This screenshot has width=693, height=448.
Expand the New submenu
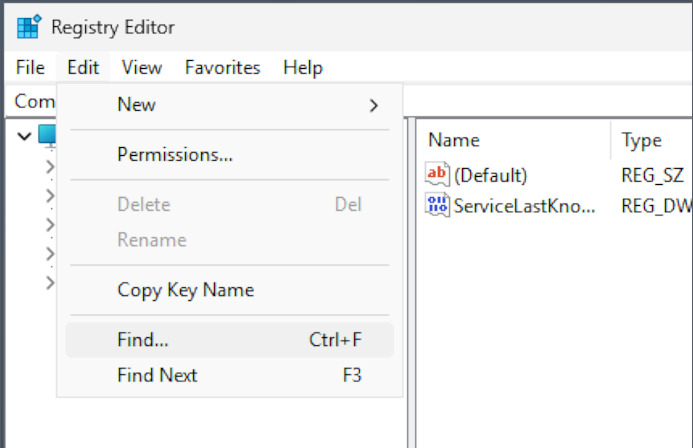229,105
